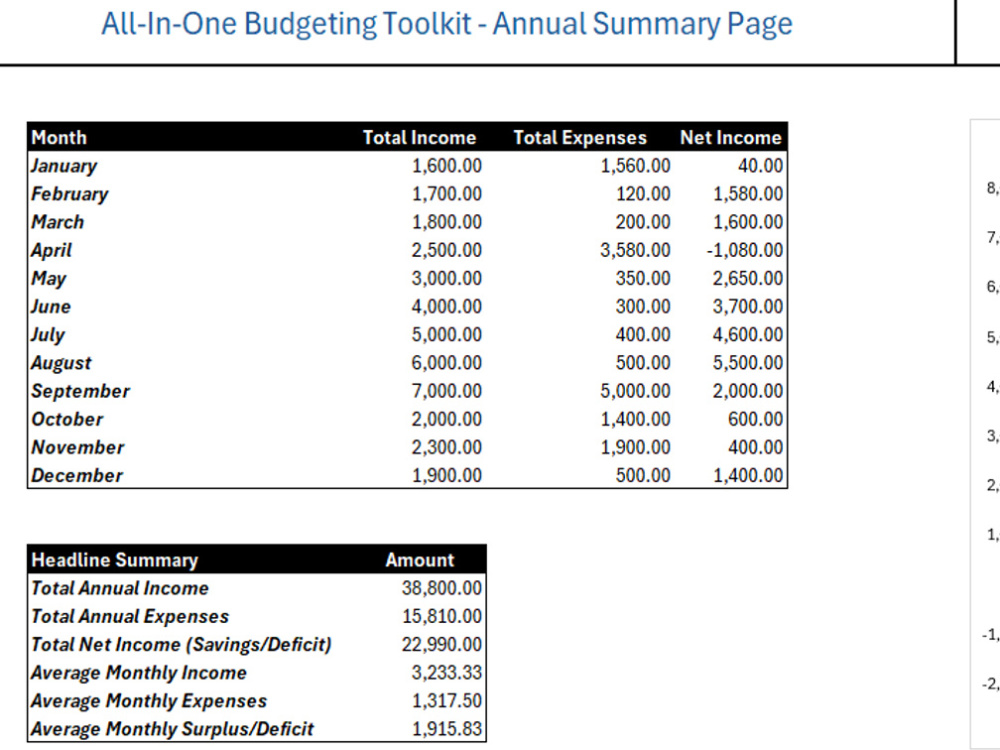Select the 'Amount' header cell
This screenshot has width=1000, height=750.
pyautogui.click(x=420, y=560)
